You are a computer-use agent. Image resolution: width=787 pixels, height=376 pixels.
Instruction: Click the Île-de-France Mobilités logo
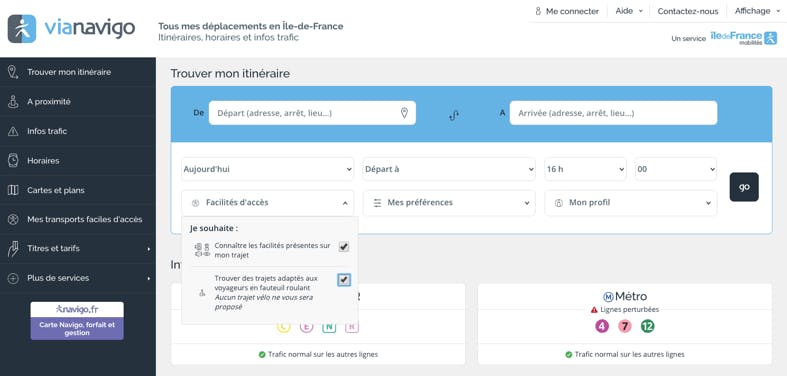click(x=743, y=38)
